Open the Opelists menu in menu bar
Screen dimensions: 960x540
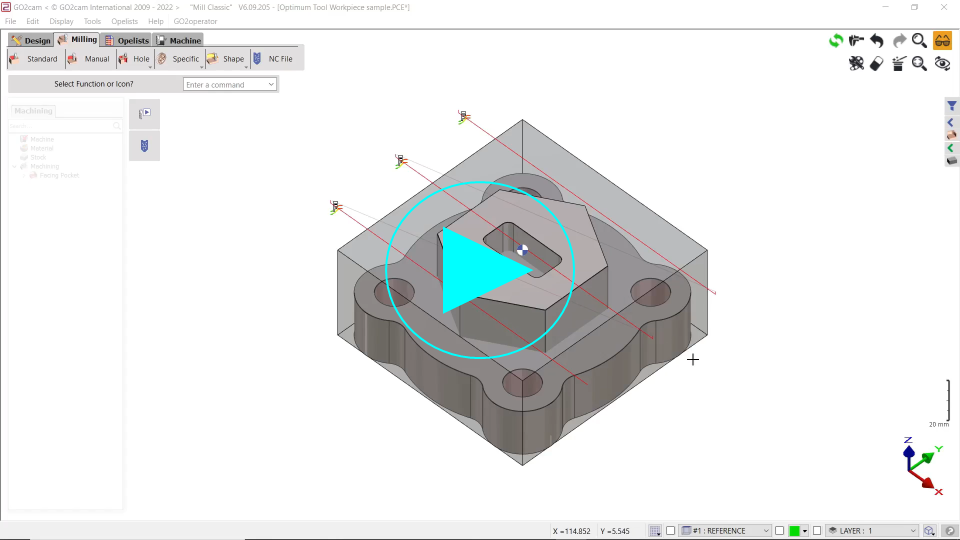click(x=125, y=21)
